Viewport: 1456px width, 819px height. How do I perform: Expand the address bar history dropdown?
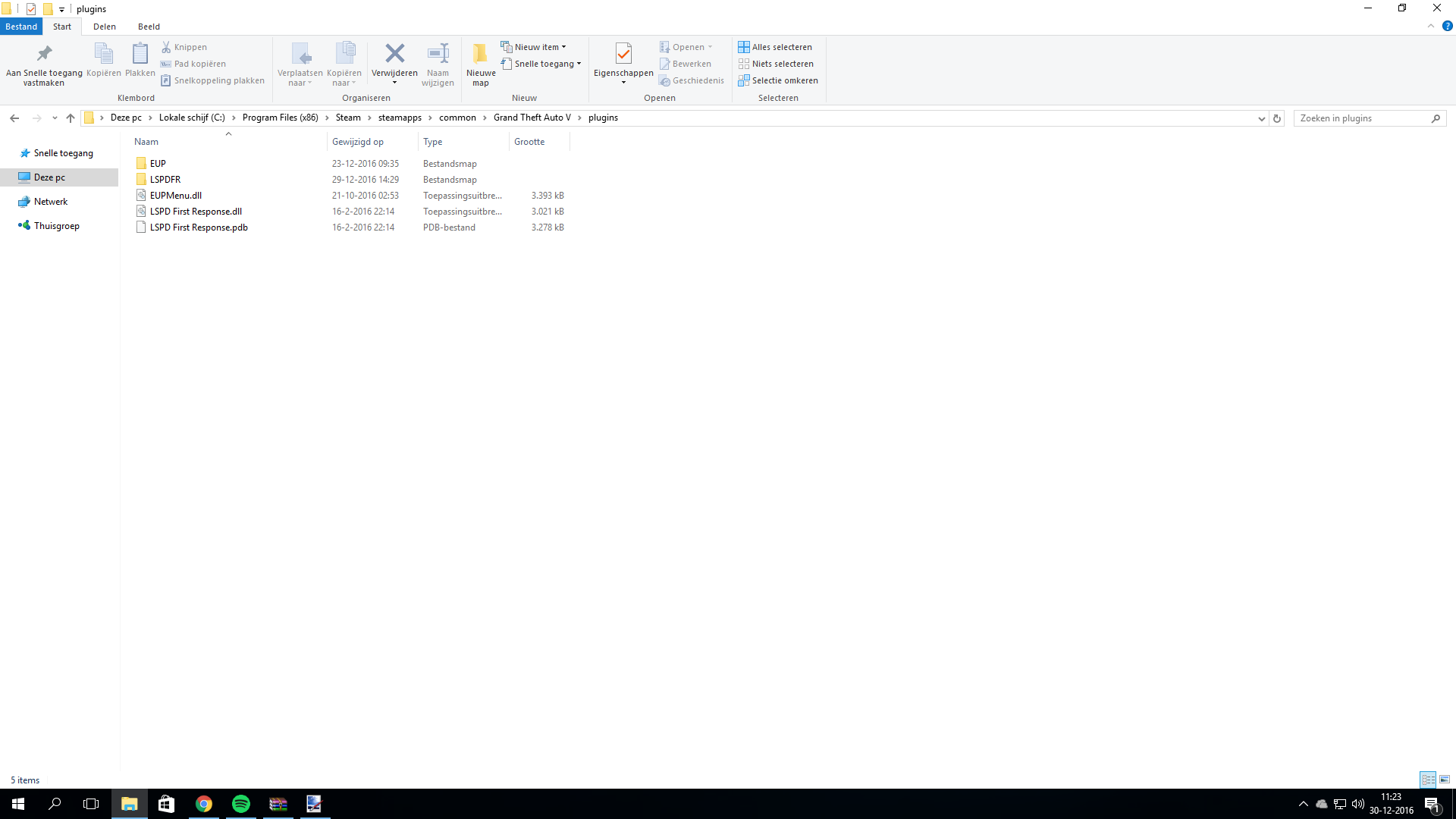[1262, 118]
